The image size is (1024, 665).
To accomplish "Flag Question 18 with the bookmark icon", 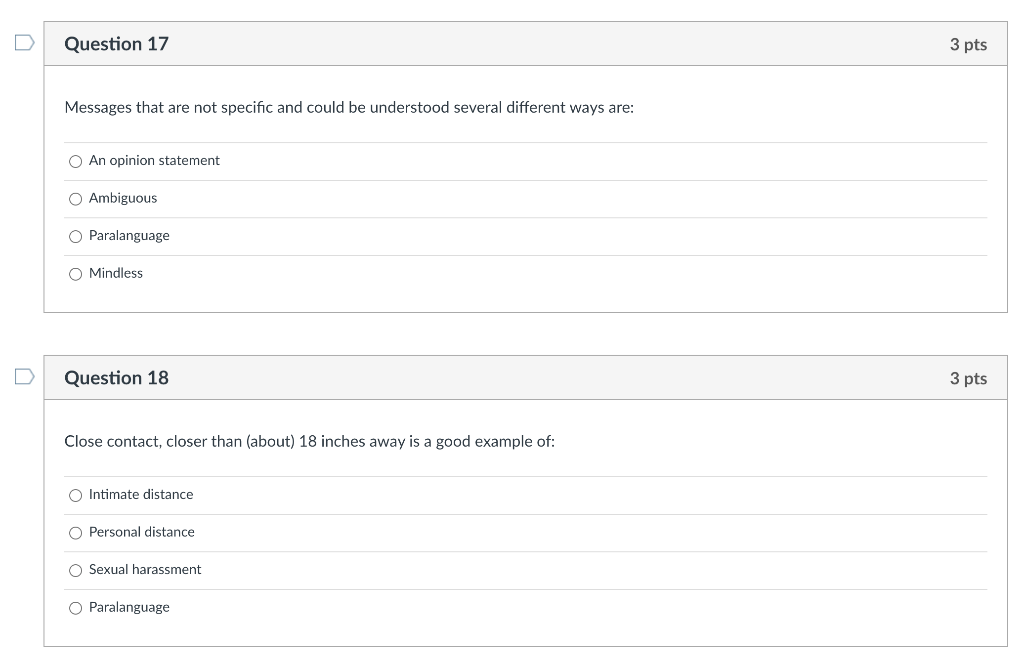I will click(x=24, y=377).
